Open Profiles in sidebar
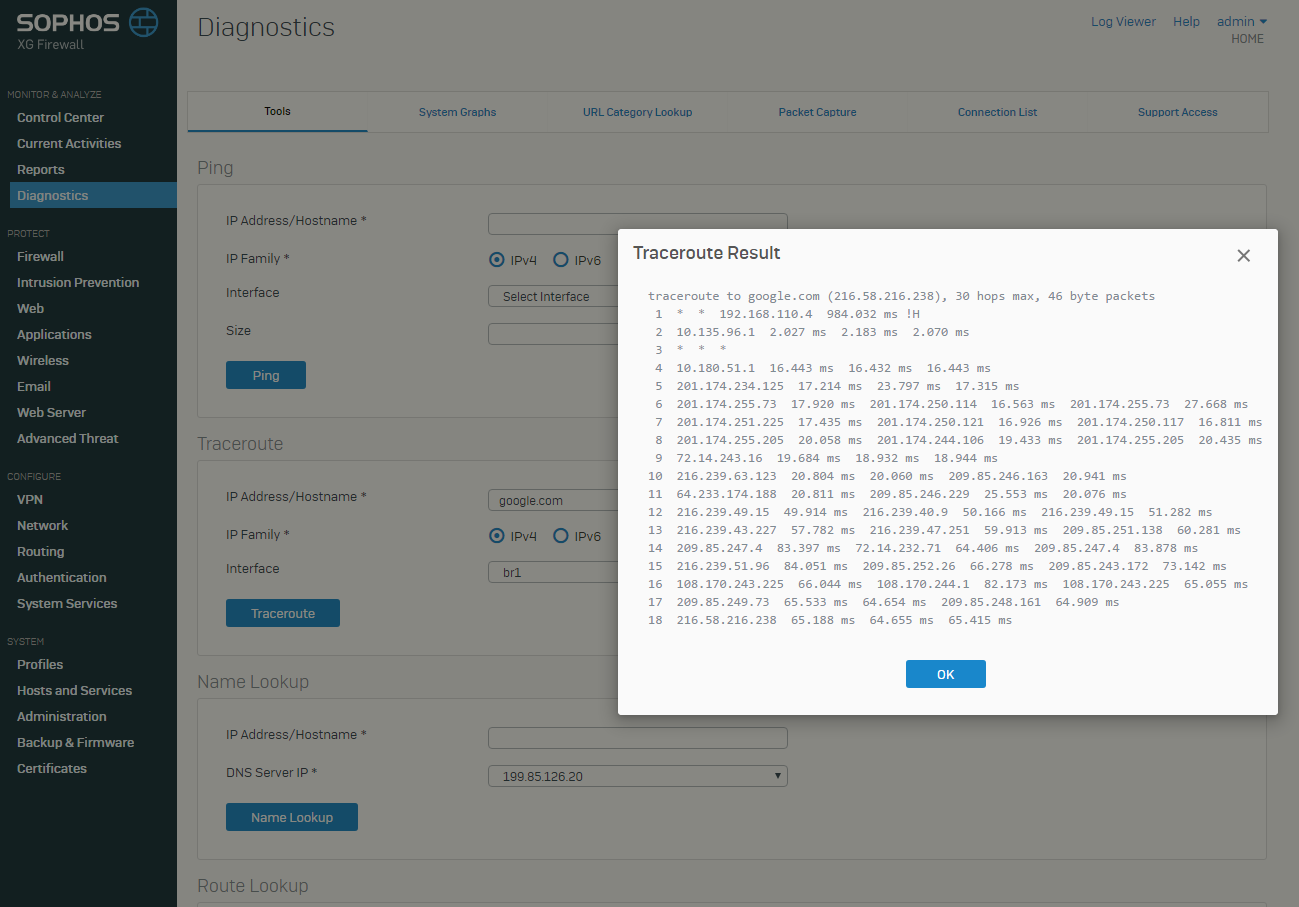 [40, 664]
